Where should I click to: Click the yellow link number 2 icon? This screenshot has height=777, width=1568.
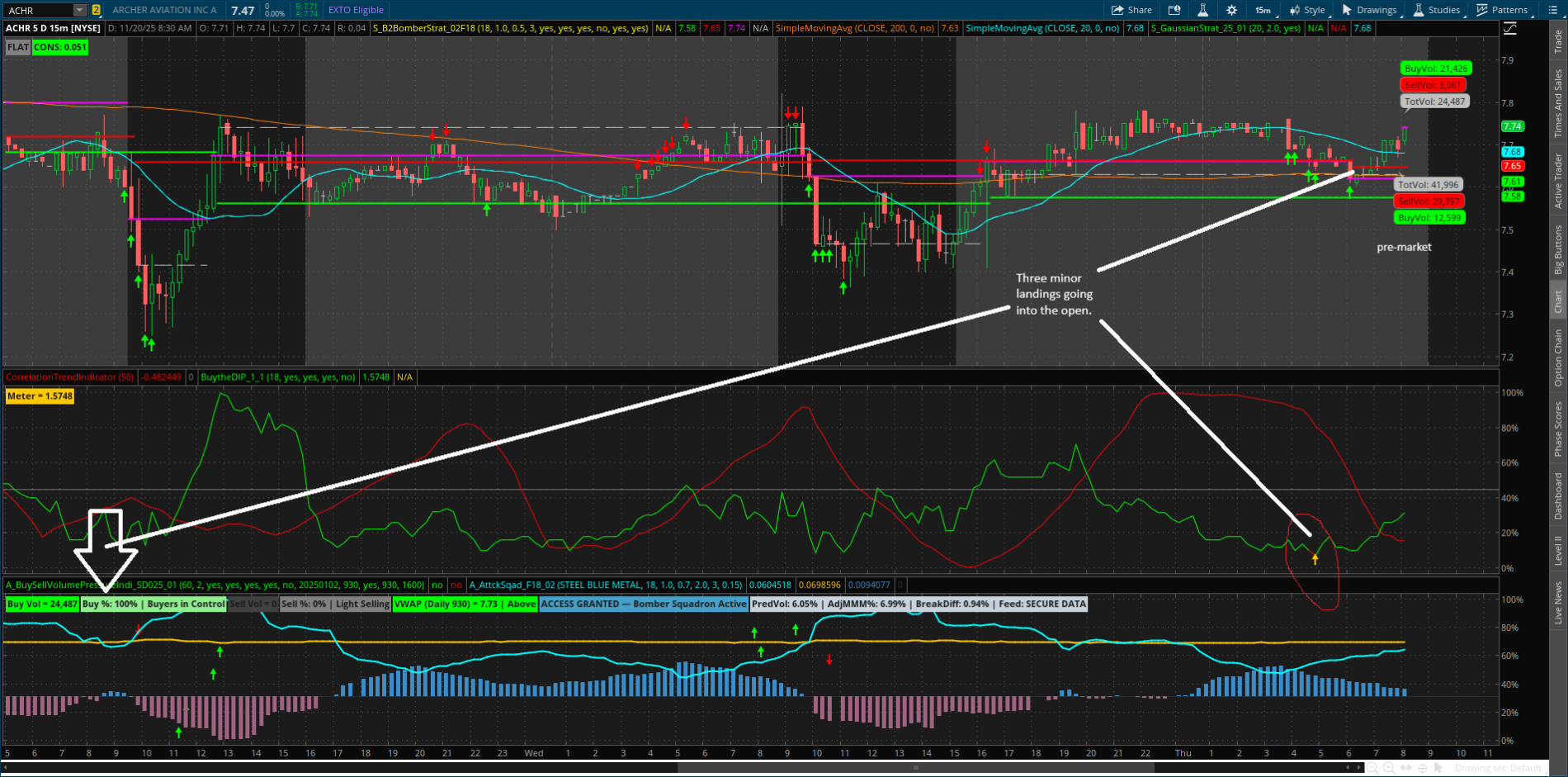coord(96,10)
